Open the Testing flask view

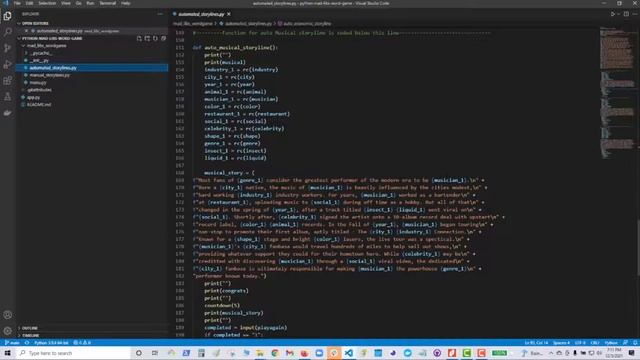click(x=7, y=97)
